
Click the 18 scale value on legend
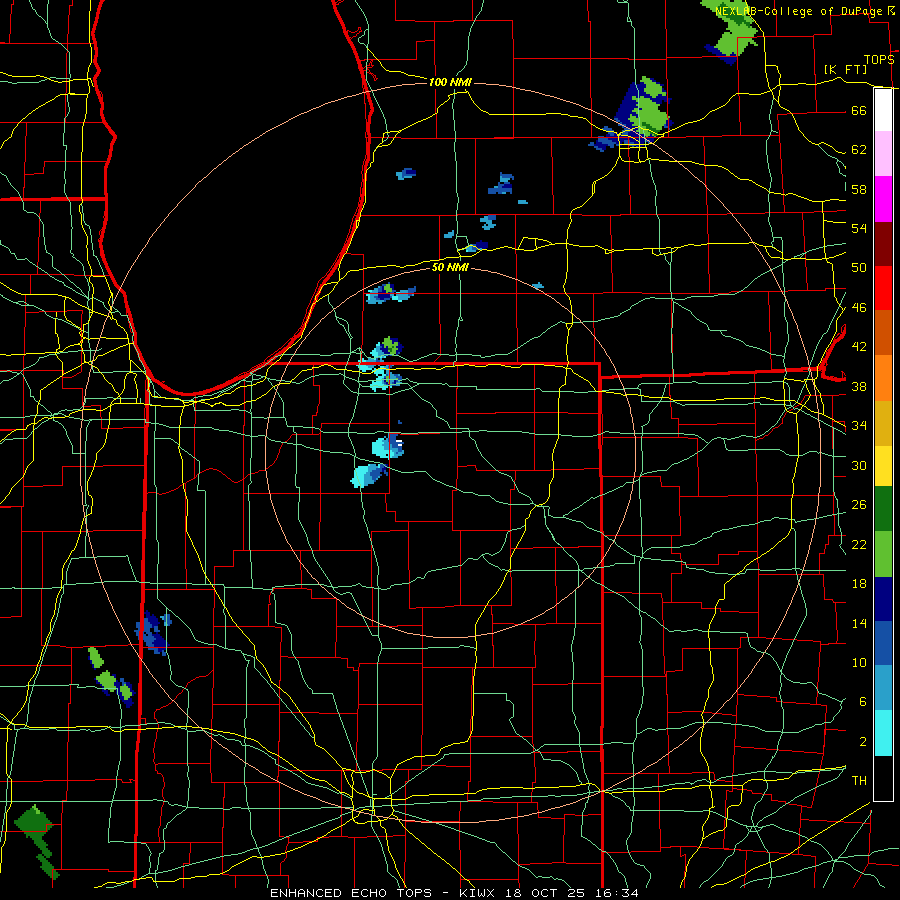859,584
